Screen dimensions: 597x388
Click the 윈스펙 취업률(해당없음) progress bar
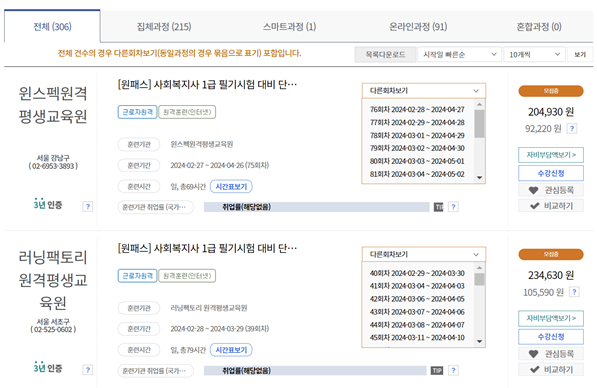point(317,207)
